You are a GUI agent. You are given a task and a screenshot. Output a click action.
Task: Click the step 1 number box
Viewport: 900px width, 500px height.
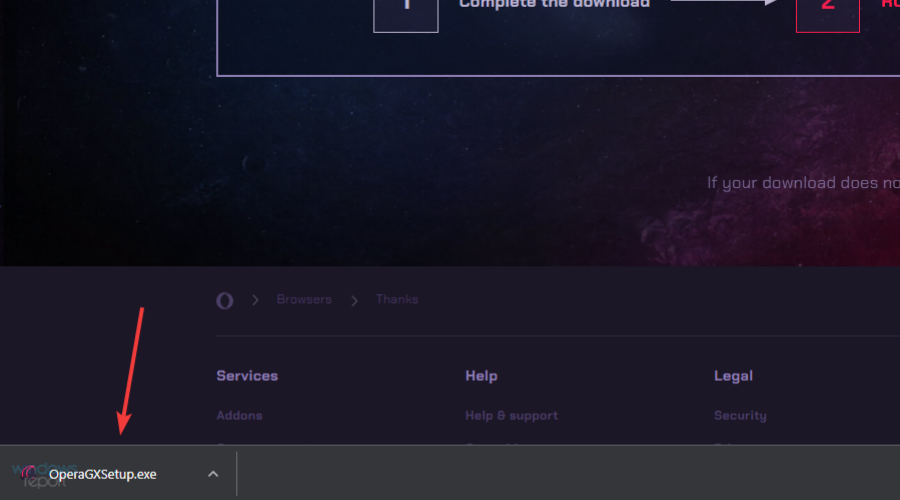click(406, 13)
